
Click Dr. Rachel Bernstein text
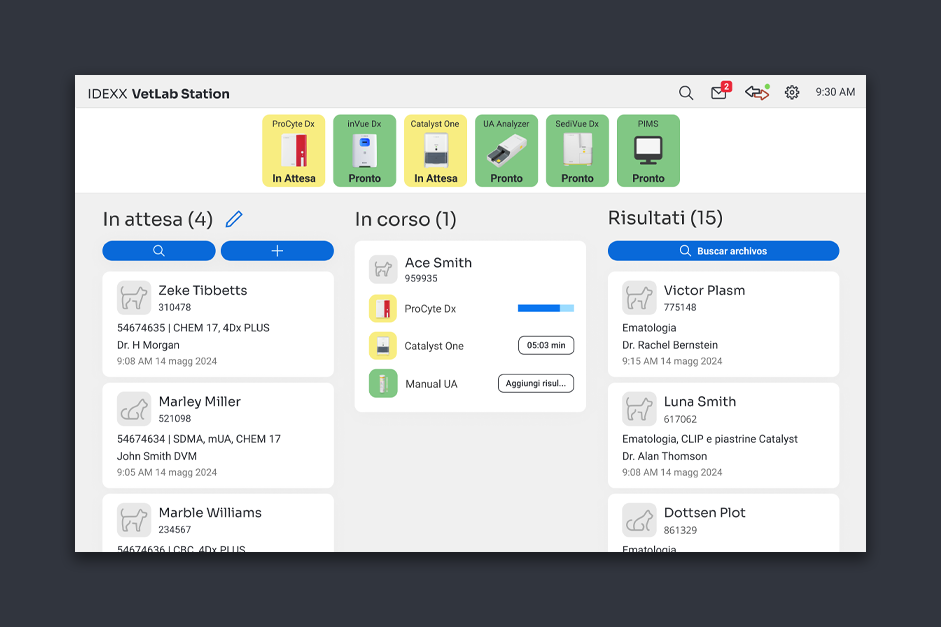coord(670,345)
